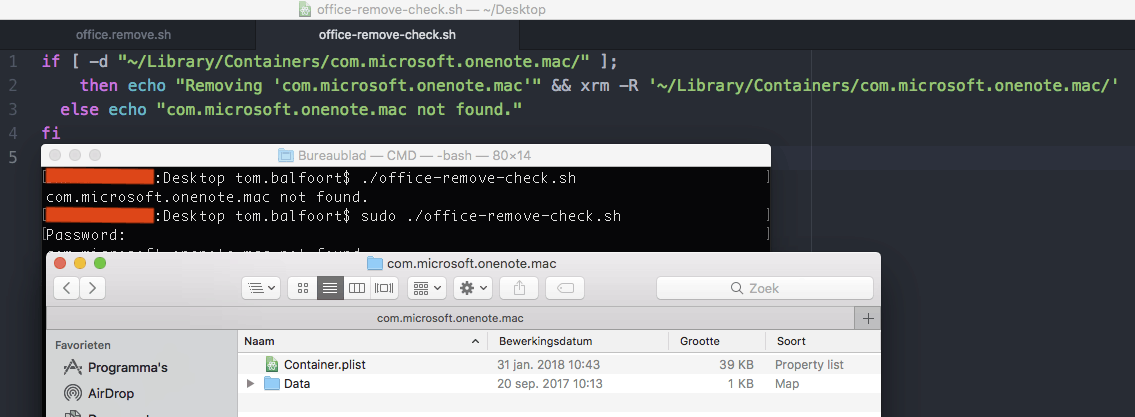This screenshot has width=1135, height=417.
Task: Select the Data folder row
Action: tap(559, 383)
